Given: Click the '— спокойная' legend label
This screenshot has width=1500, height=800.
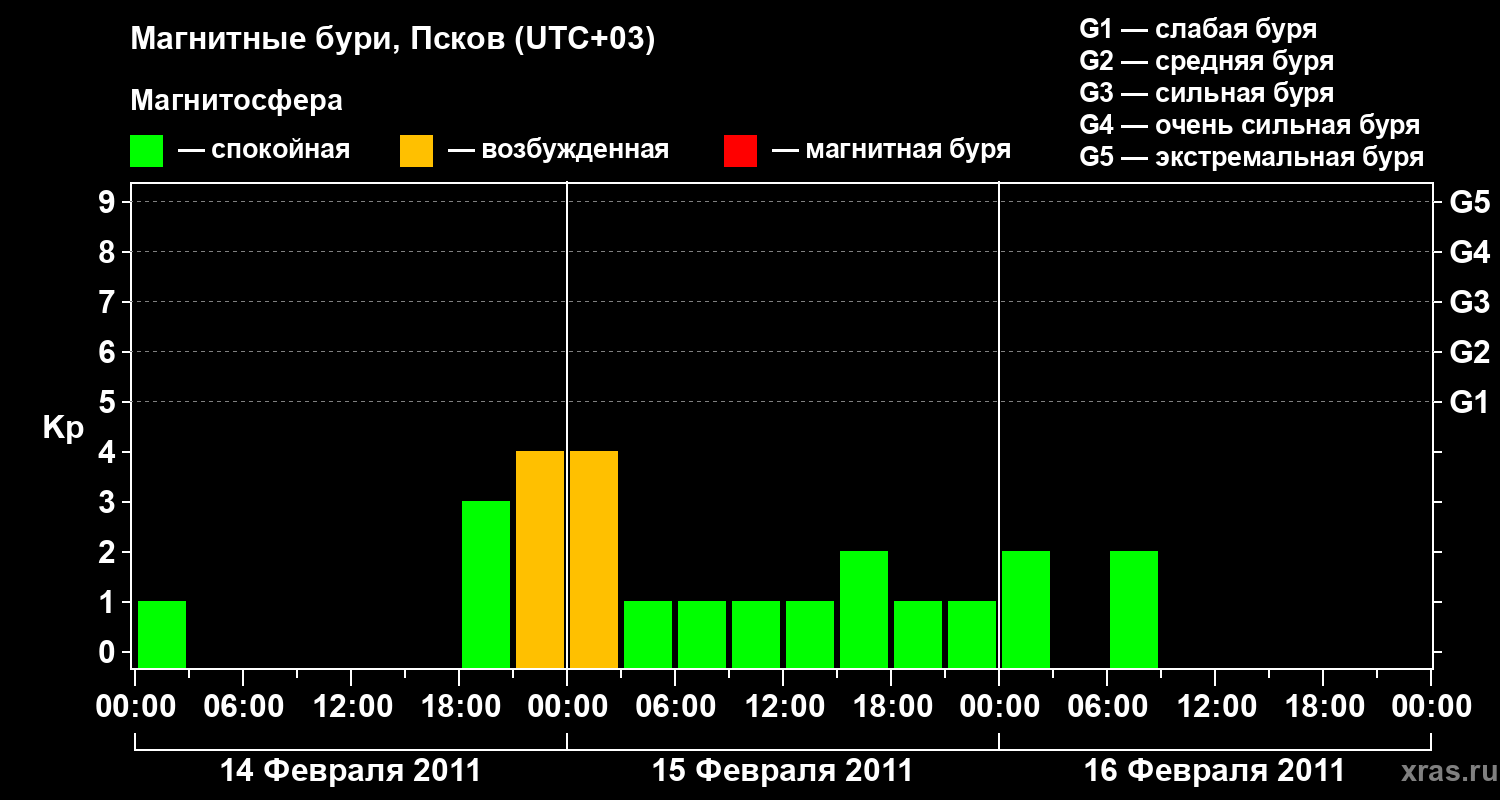Looking at the screenshot, I should [264, 150].
